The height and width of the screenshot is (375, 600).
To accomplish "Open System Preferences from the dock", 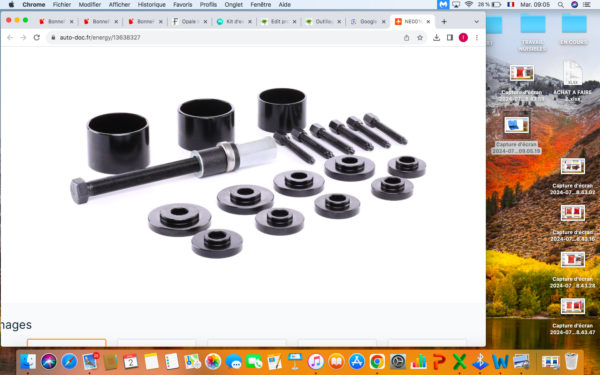I will (398, 361).
